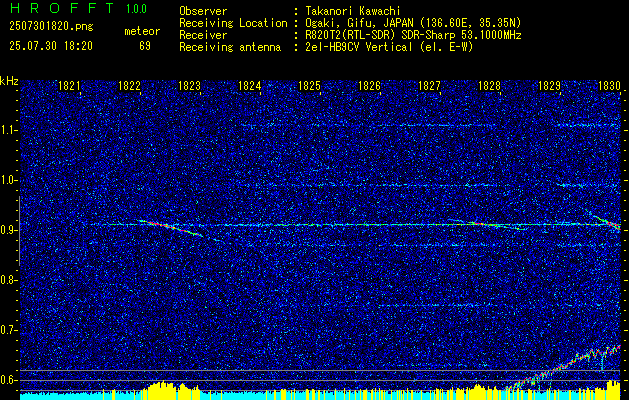Click the 1827 time marker
This screenshot has width=629, height=400.
pyautogui.click(x=429, y=86)
